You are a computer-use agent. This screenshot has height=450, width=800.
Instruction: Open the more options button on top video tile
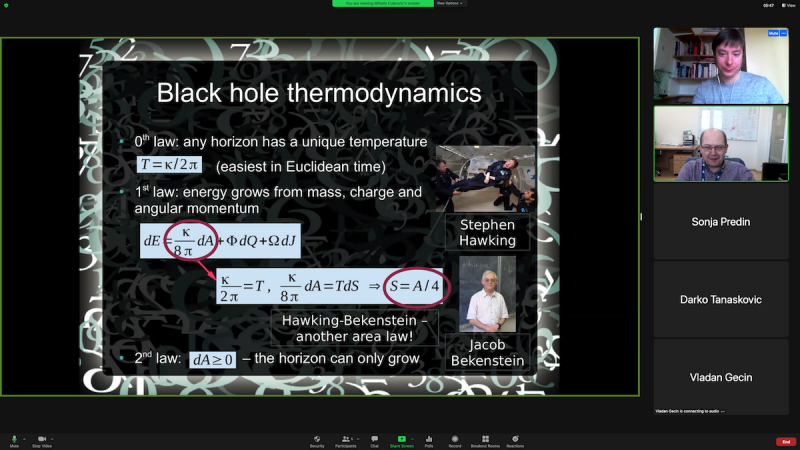pos(784,33)
